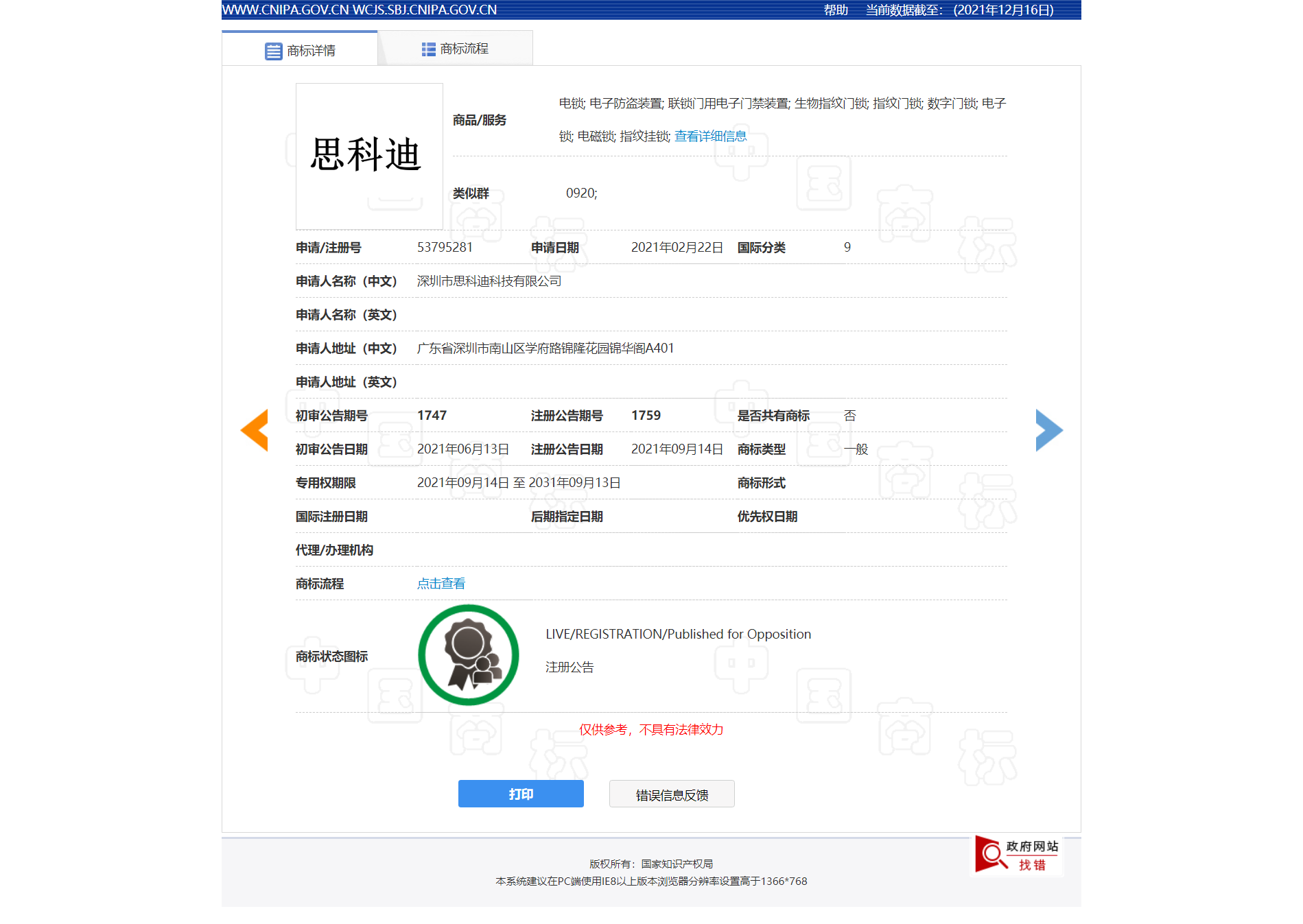Screen dimensions: 1303x924
Task: Open the 思科迪 trademark image
Action: [369, 156]
